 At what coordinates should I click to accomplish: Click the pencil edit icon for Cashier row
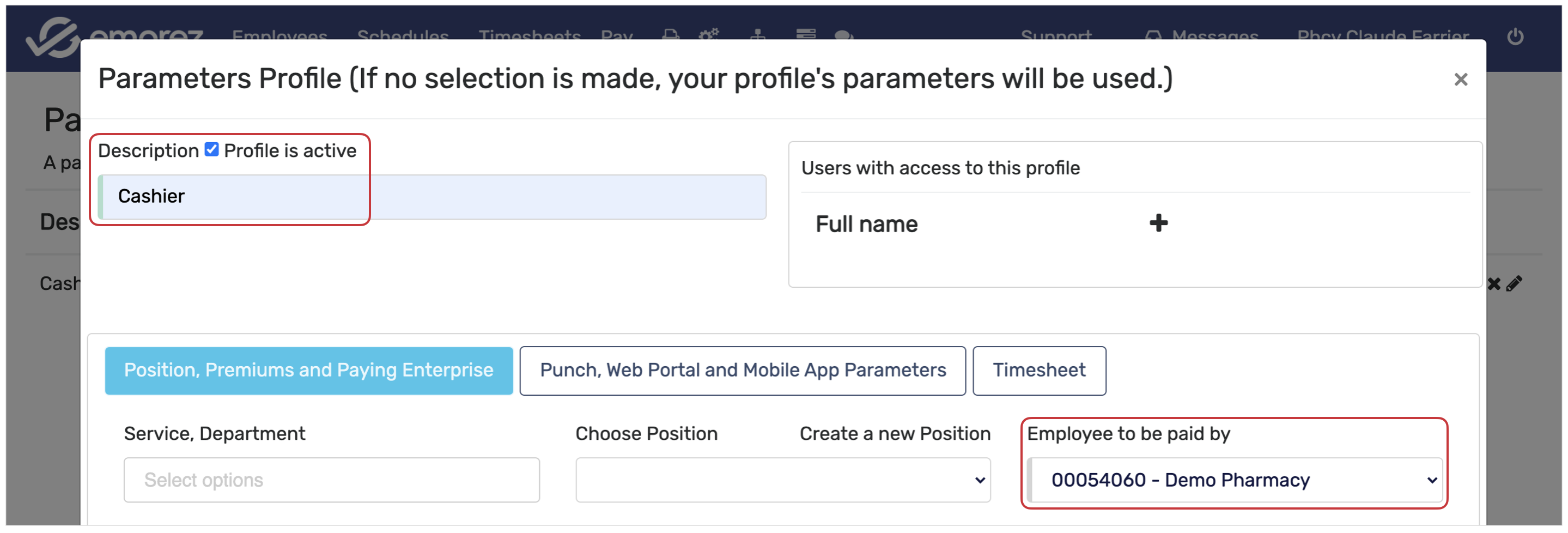point(1514,283)
